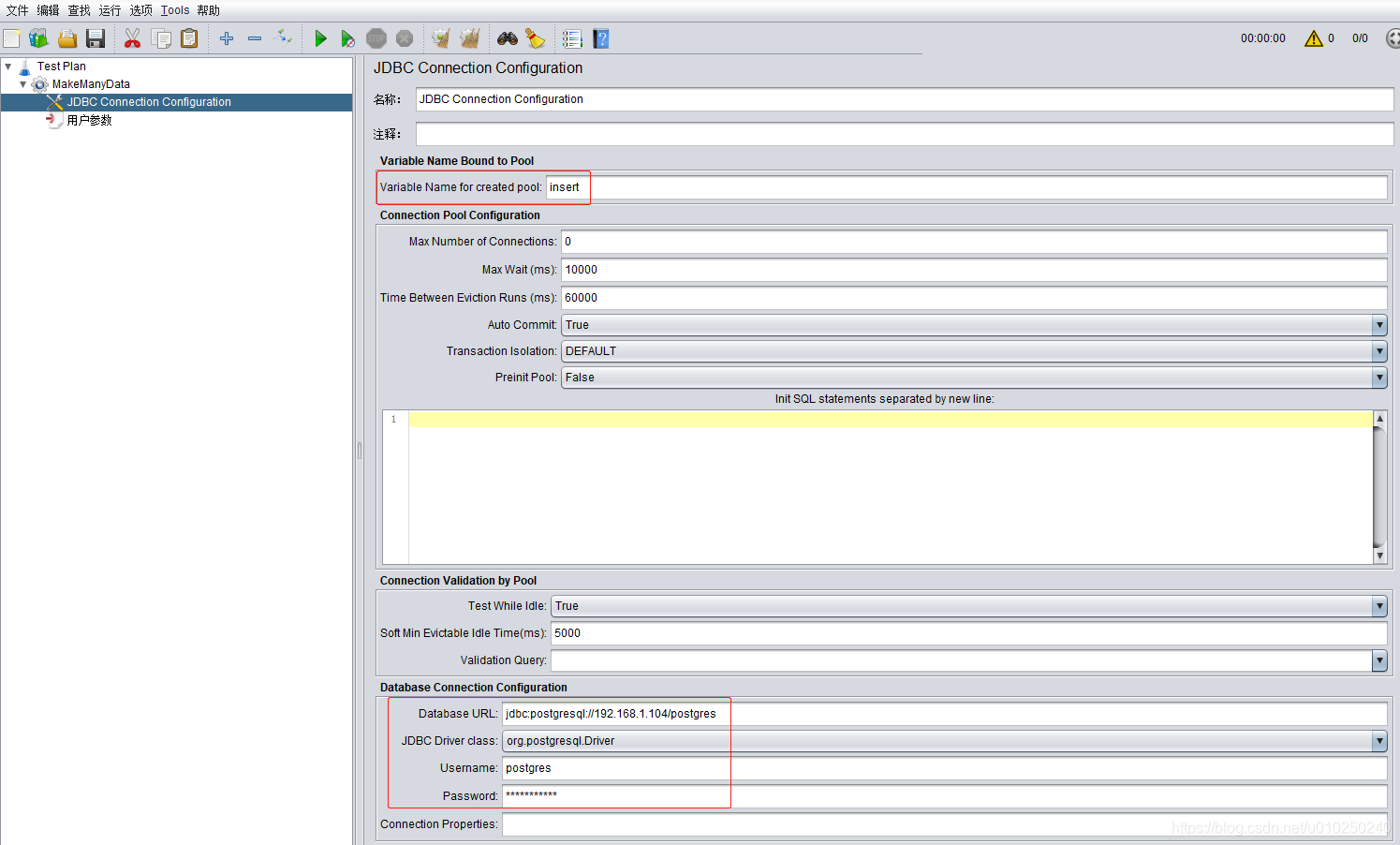Clear results with single broom icon

pos(441,38)
